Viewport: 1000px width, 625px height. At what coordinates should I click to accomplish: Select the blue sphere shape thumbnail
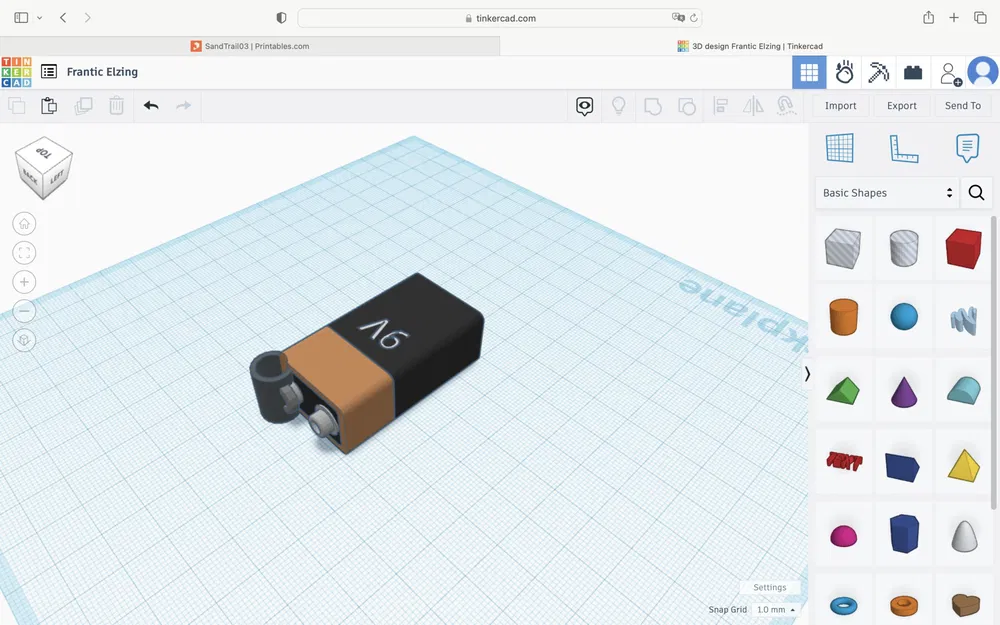point(903,318)
